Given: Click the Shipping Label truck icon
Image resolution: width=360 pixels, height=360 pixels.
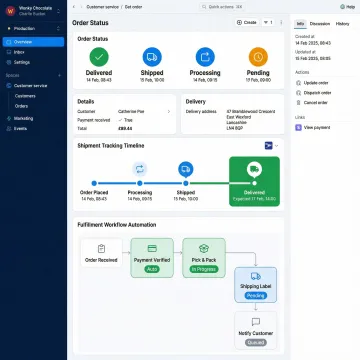Looking at the screenshot, I should click(x=256, y=276).
